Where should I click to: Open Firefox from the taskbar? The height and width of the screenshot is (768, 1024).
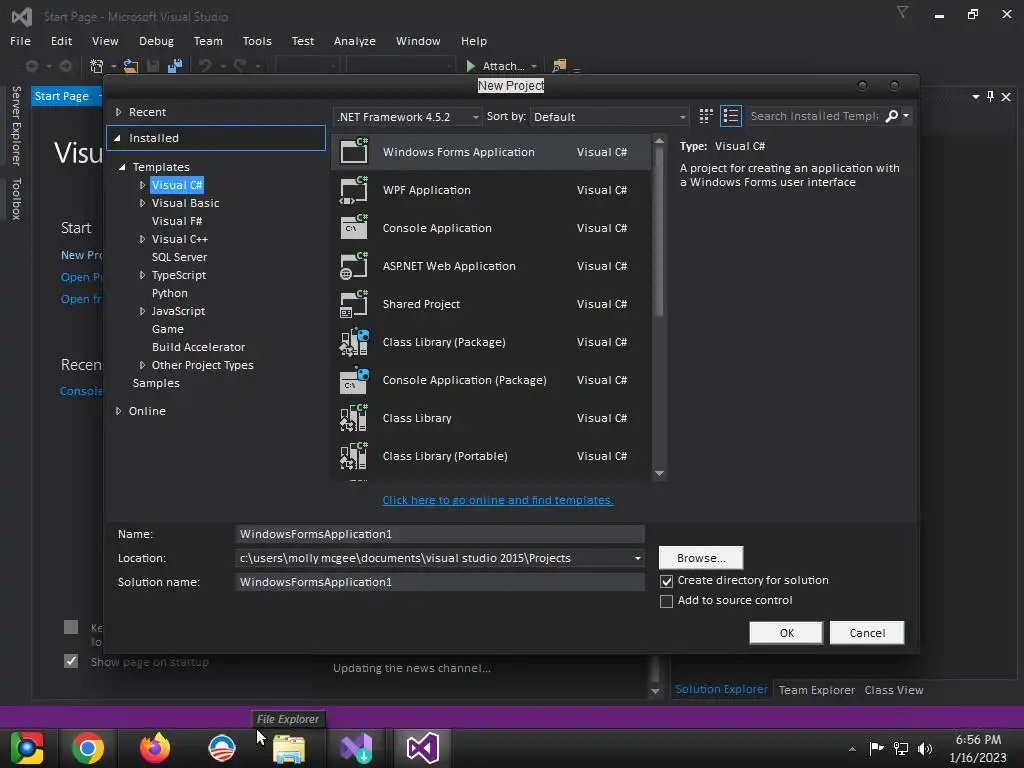pos(155,748)
